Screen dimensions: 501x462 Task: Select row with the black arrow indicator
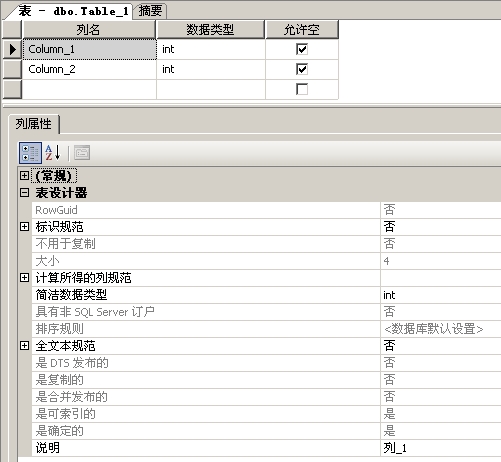click(x=12, y=50)
